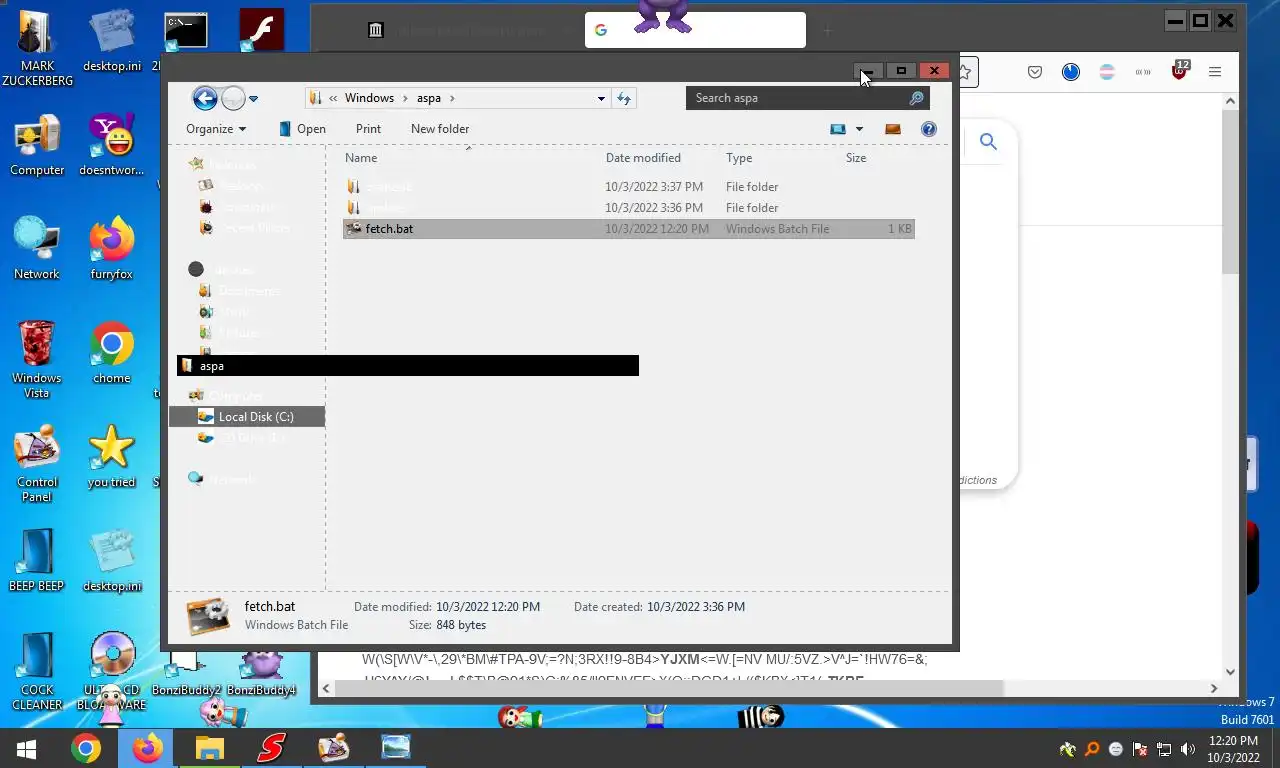Select the Windows breadcrumb in the address bar

[369, 98]
